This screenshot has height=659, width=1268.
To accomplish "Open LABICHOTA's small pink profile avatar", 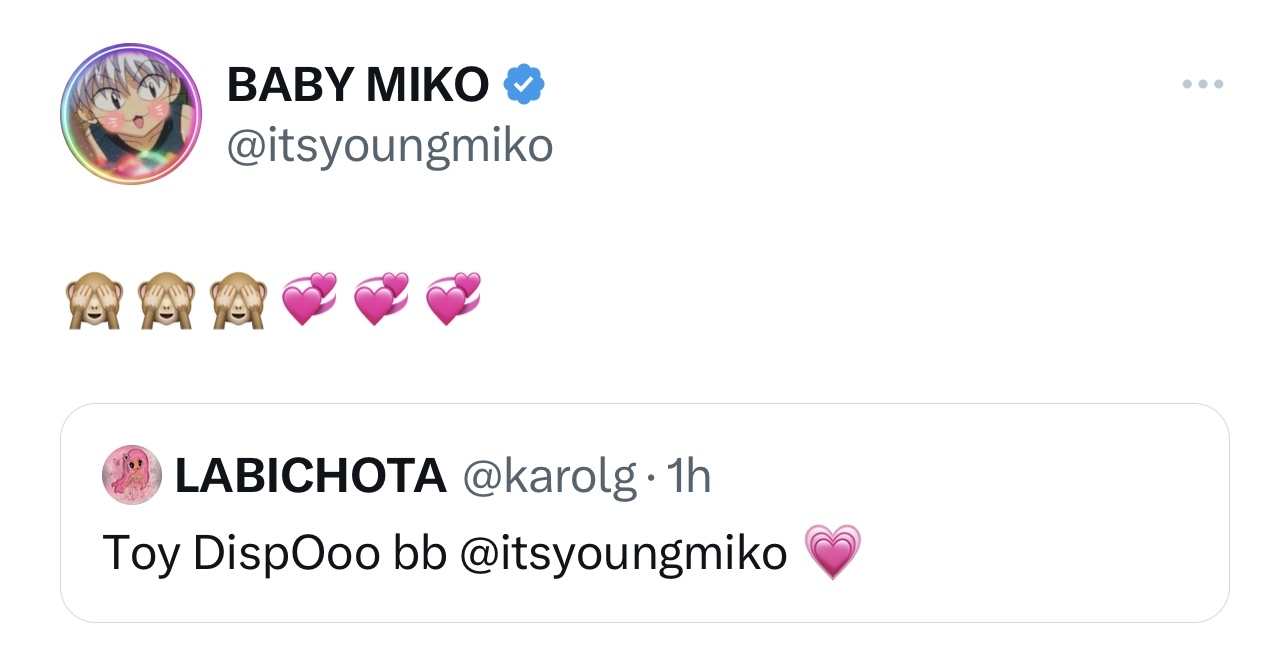I will (x=131, y=475).
